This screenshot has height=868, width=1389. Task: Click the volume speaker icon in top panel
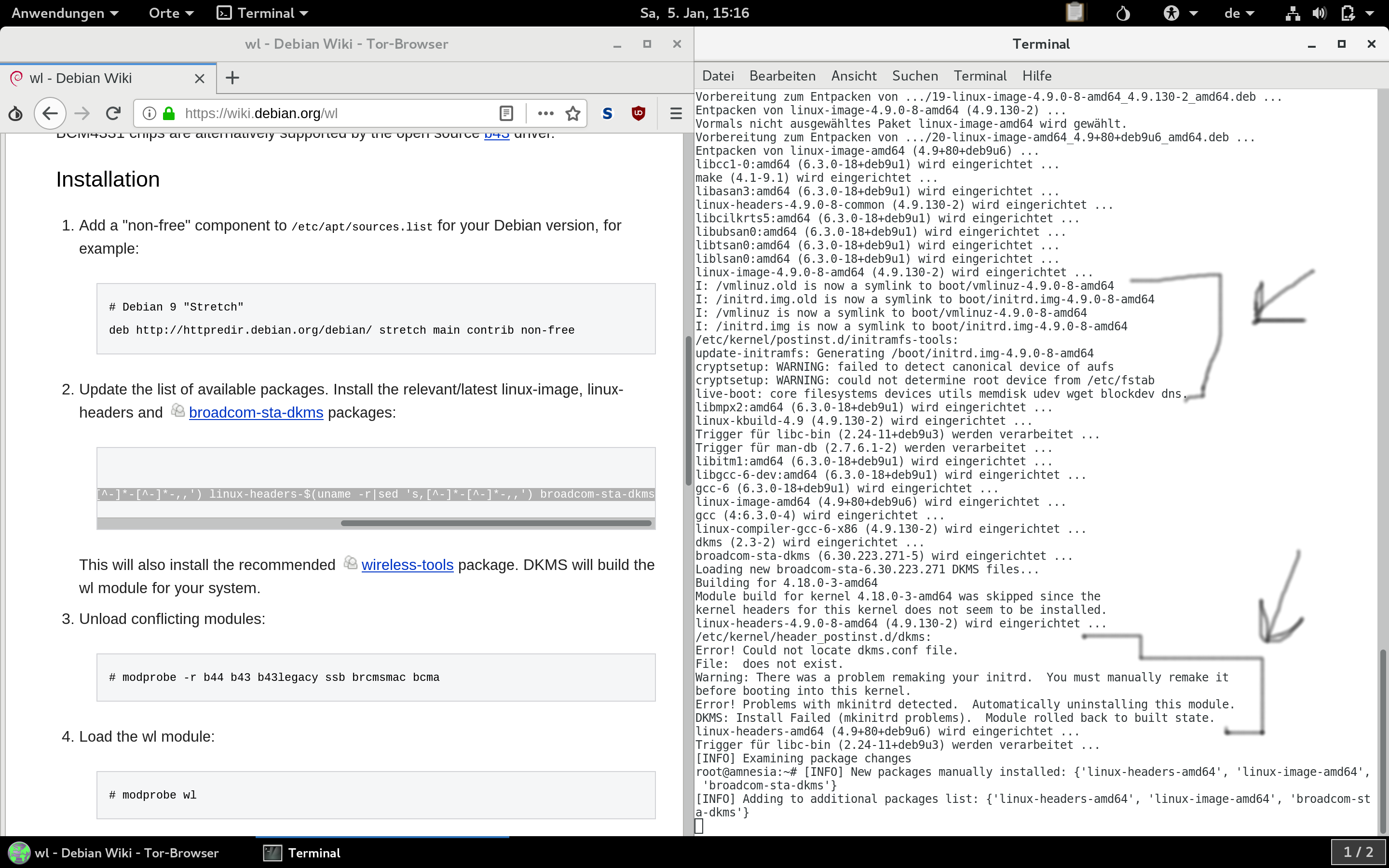click(x=1319, y=13)
